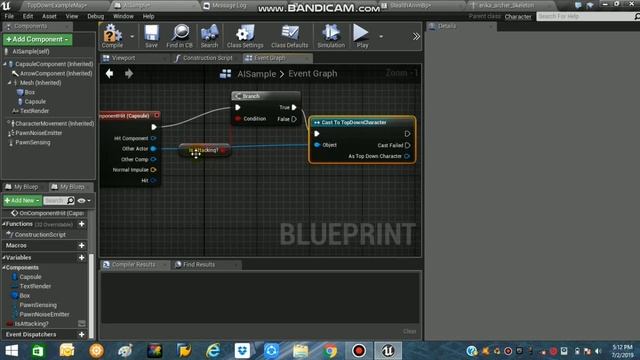Image resolution: width=640 pixels, height=360 pixels.
Task: Open Compile options dropdown arrow
Action: tap(132, 36)
